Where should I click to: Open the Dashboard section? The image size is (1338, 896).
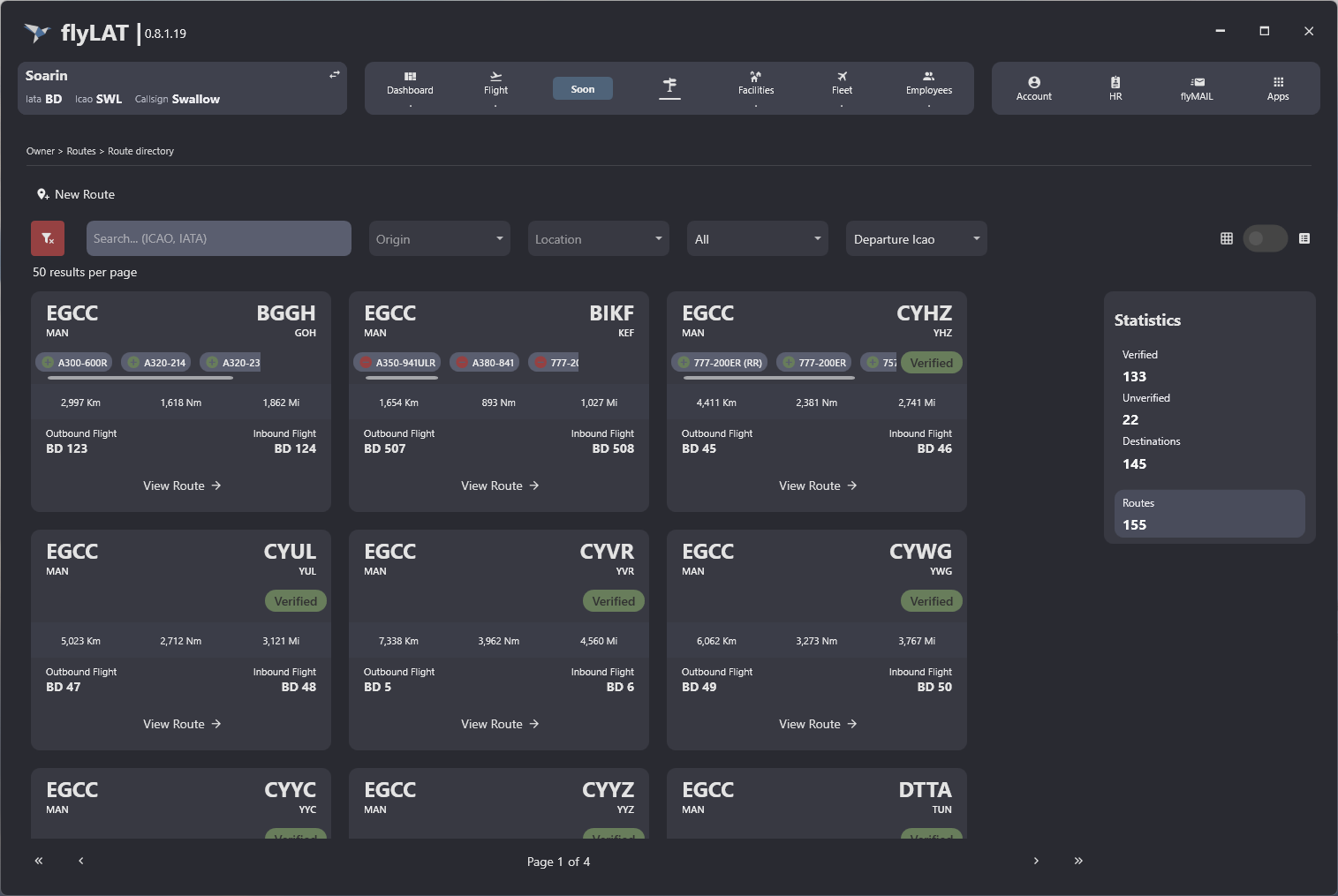[410, 83]
